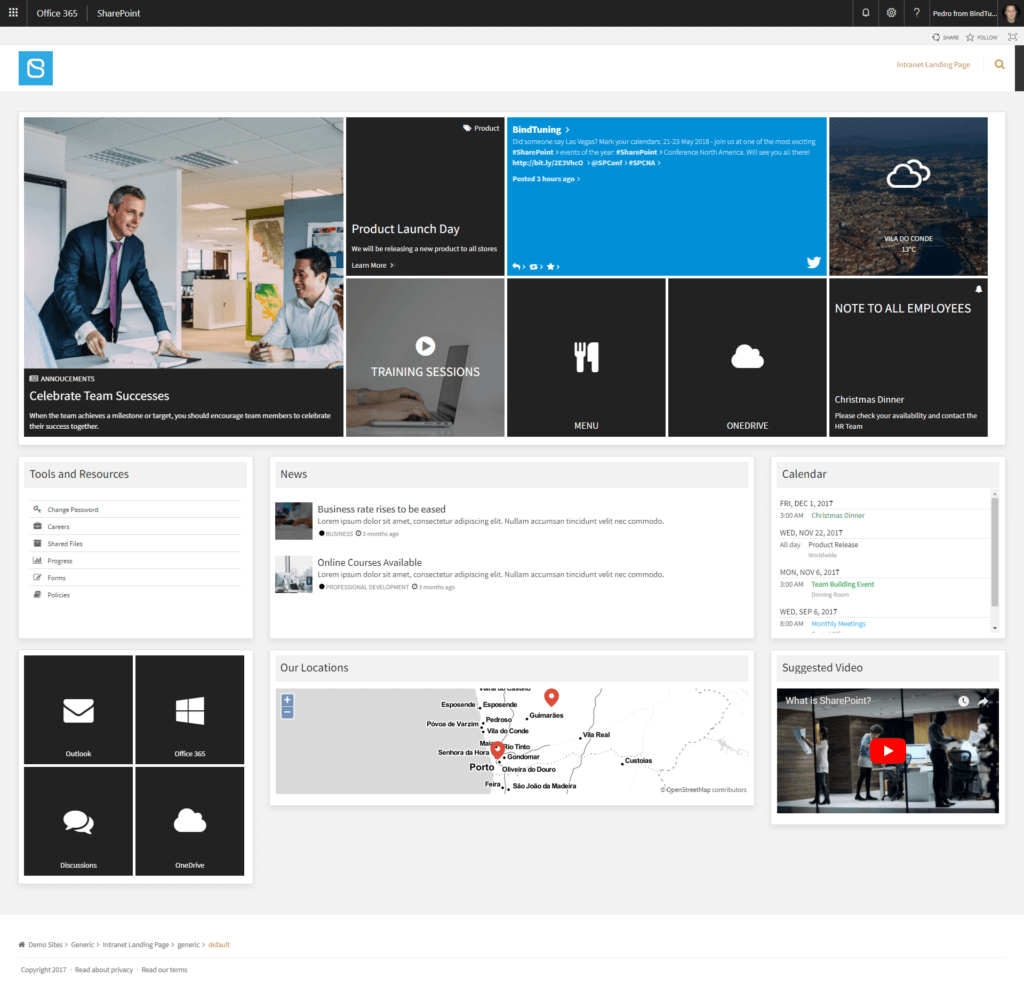Click the watch later clock on video
This screenshot has width=1024, height=993.
pos(963,701)
